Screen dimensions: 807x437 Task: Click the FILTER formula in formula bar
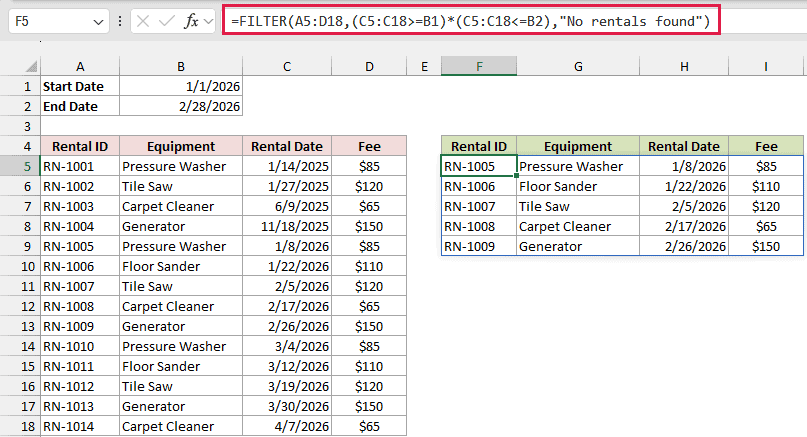click(x=470, y=21)
